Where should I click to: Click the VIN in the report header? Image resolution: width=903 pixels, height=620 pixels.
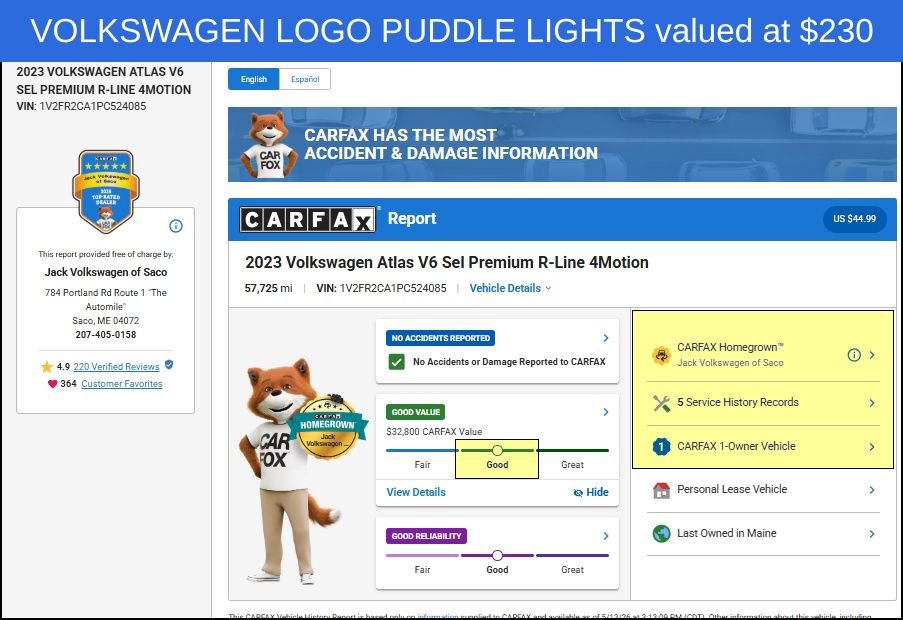tap(381, 288)
